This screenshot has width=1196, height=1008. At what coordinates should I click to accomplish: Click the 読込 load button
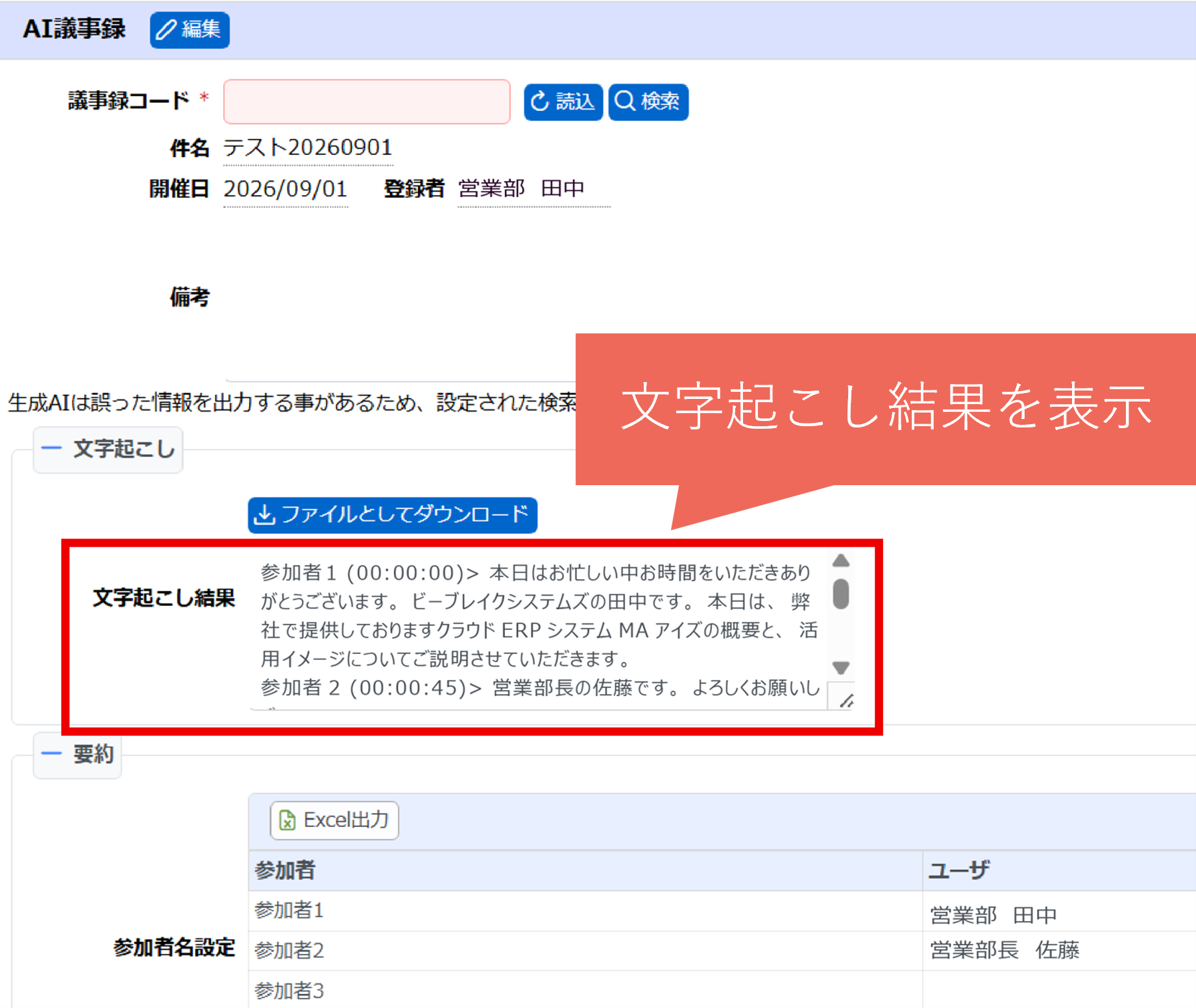point(563,102)
